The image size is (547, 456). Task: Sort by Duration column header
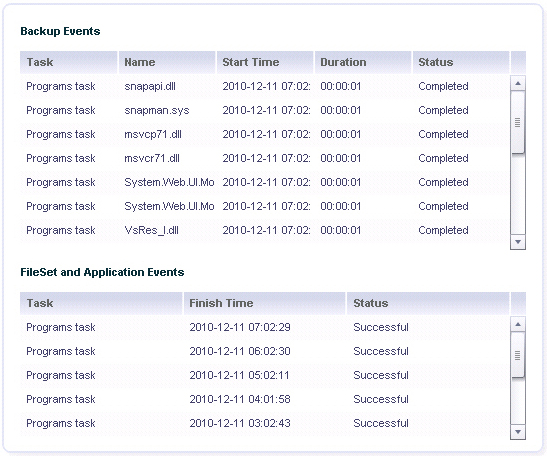point(363,62)
